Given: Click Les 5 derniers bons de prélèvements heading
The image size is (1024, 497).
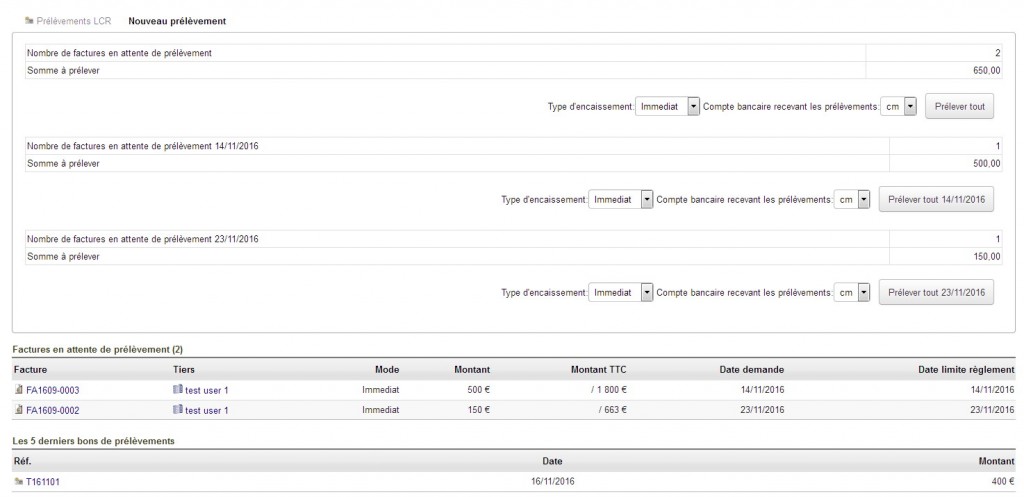Looking at the screenshot, I should pyautogui.click(x=93, y=441).
